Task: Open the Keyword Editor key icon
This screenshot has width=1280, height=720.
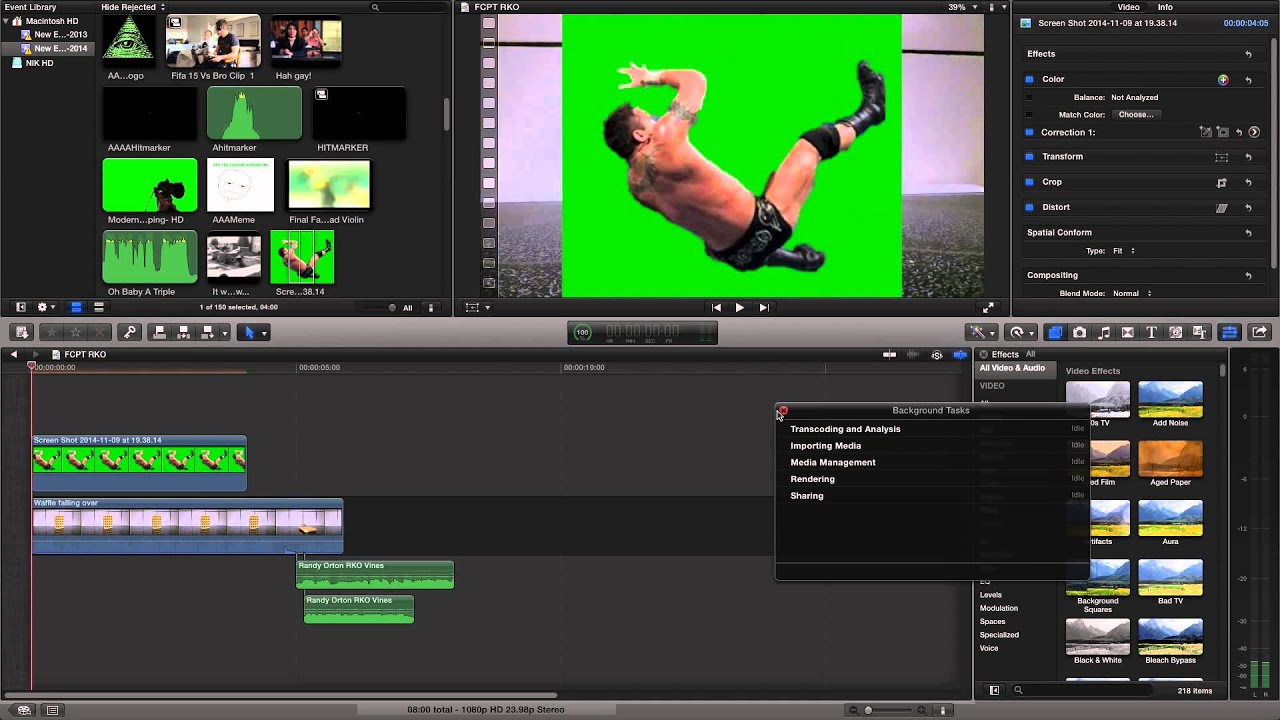Action: pos(128,332)
